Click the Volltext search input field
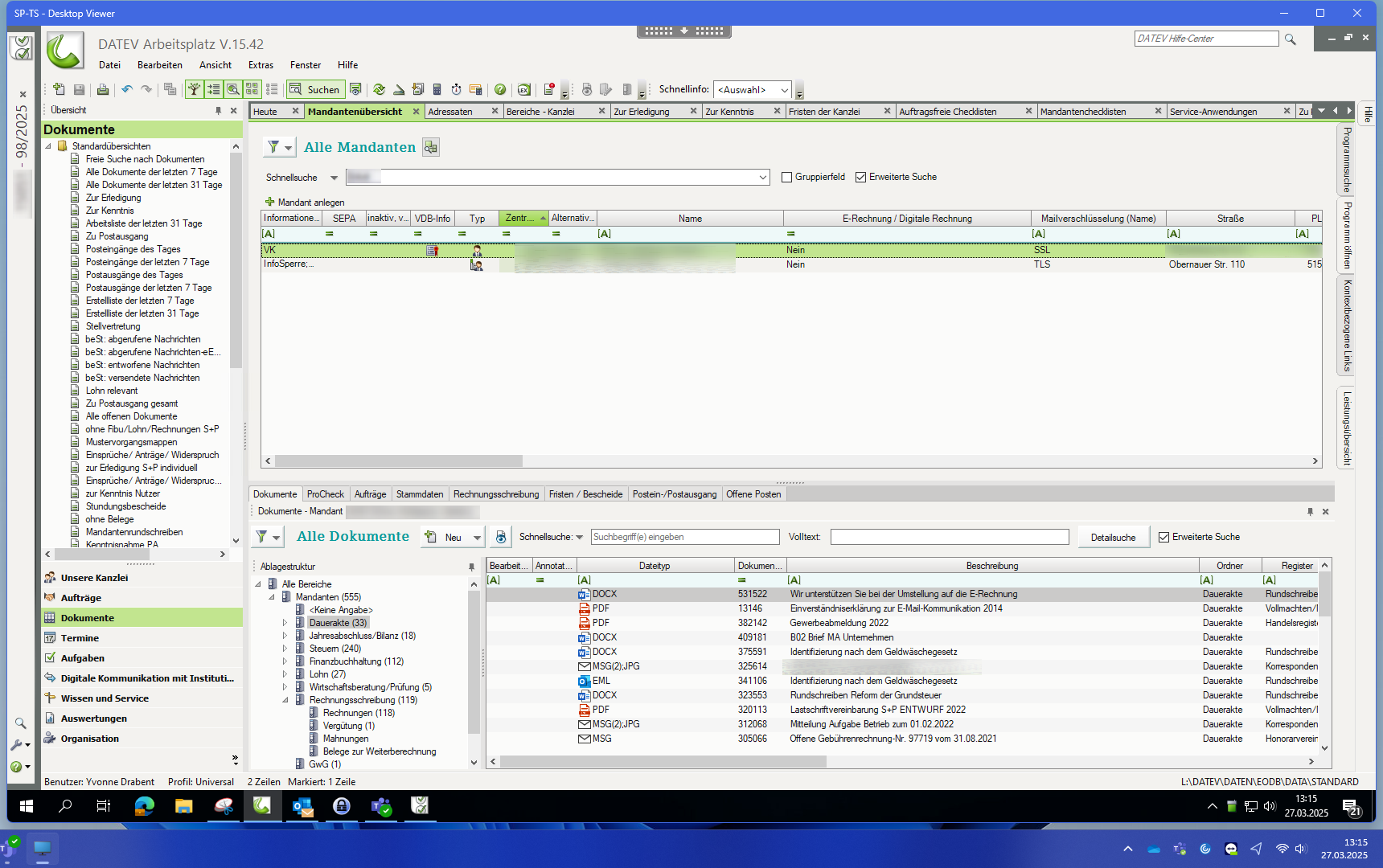 (x=949, y=538)
